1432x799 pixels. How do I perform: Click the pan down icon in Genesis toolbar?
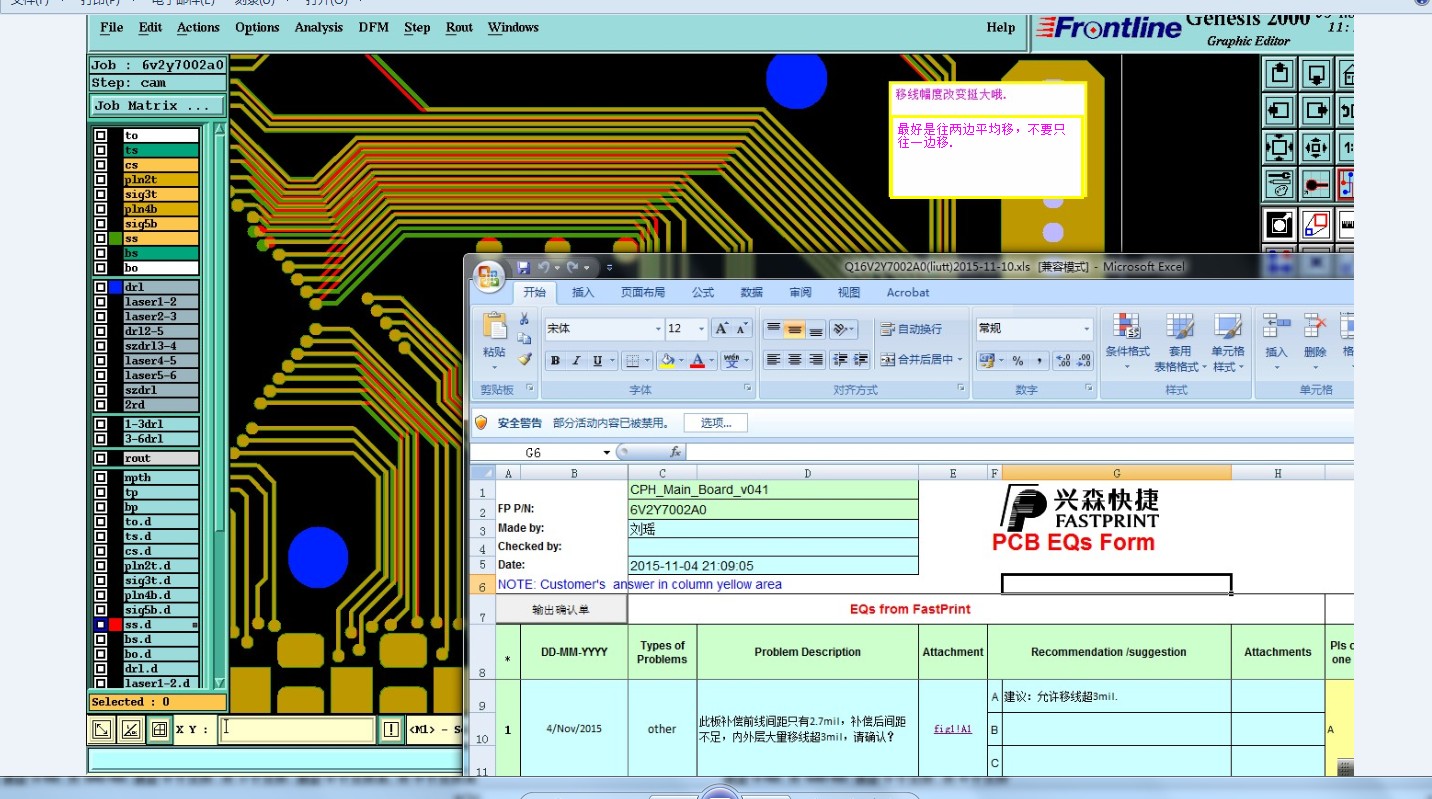click(x=1317, y=73)
